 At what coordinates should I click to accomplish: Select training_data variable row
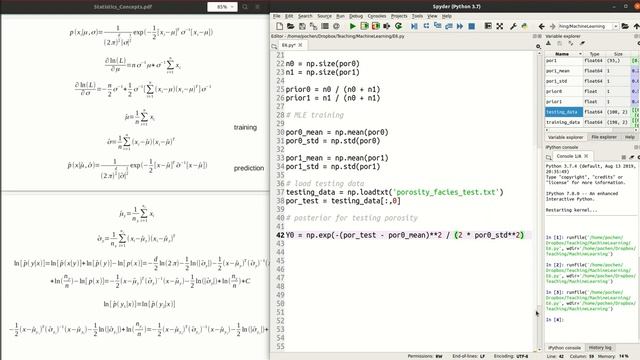coord(593,122)
